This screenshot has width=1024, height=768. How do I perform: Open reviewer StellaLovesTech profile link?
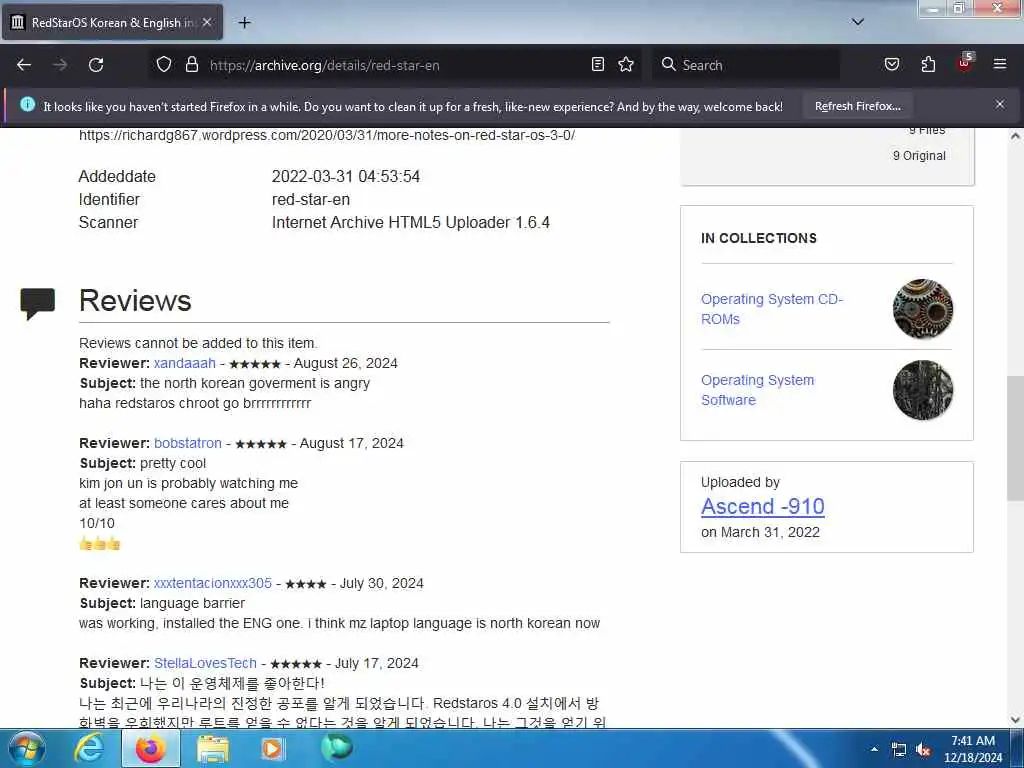point(206,663)
